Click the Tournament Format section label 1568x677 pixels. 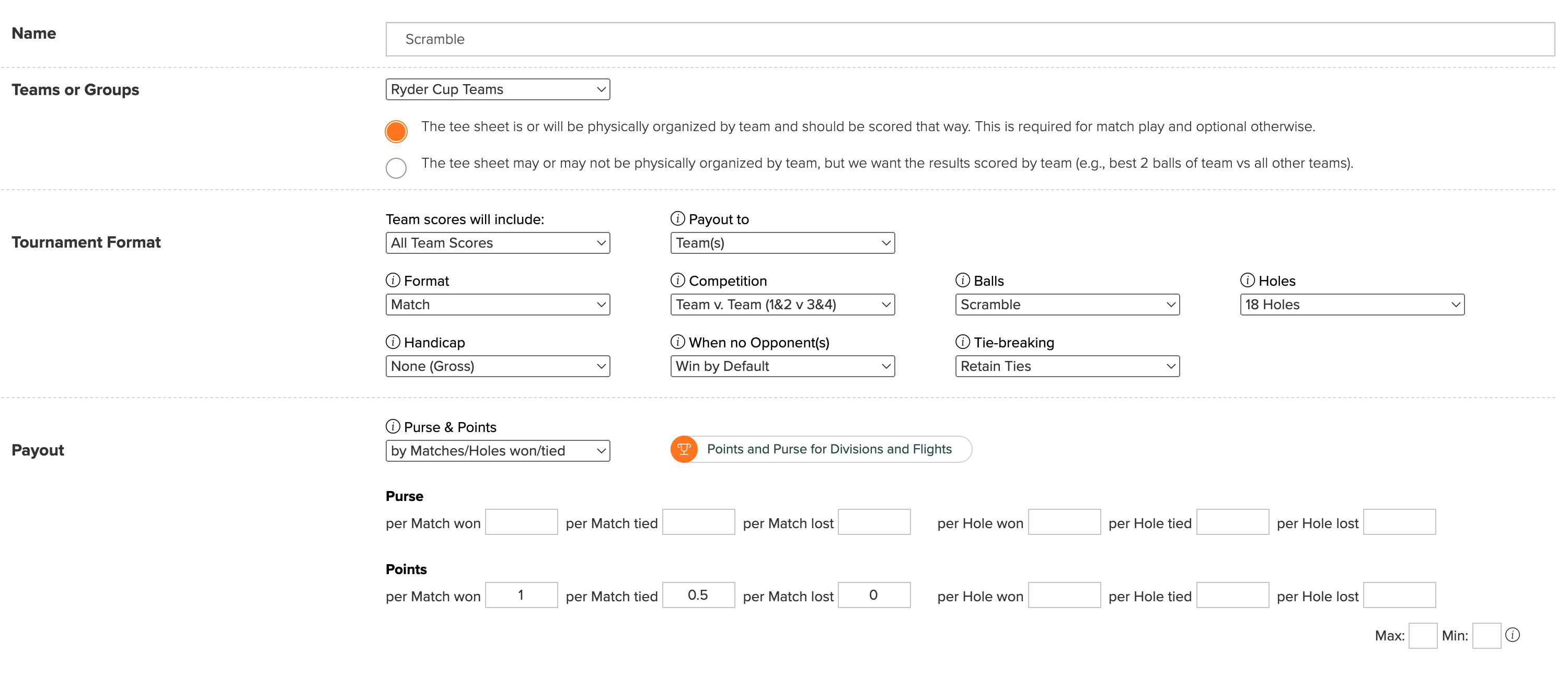click(x=86, y=242)
